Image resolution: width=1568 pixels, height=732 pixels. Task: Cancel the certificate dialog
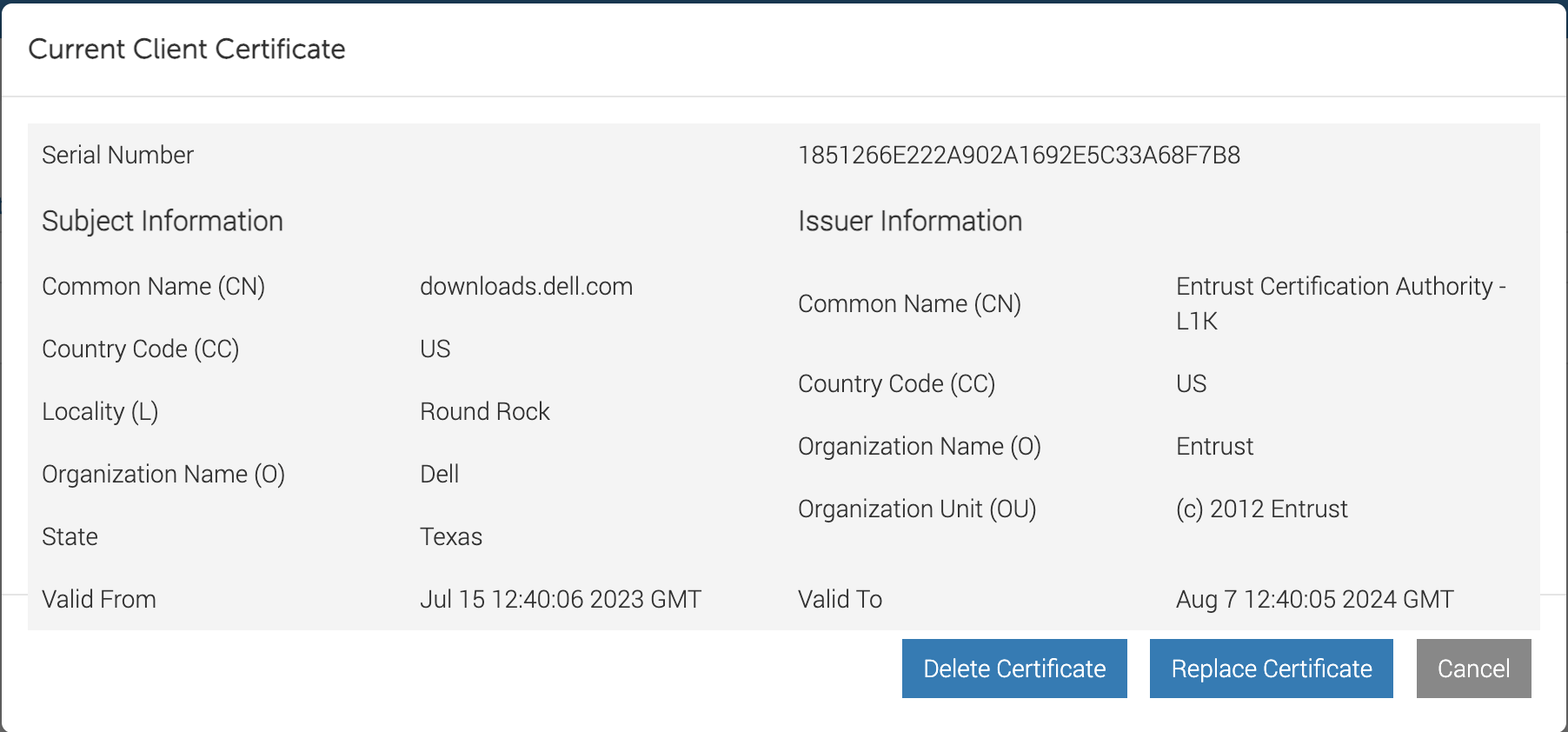pos(1473,669)
